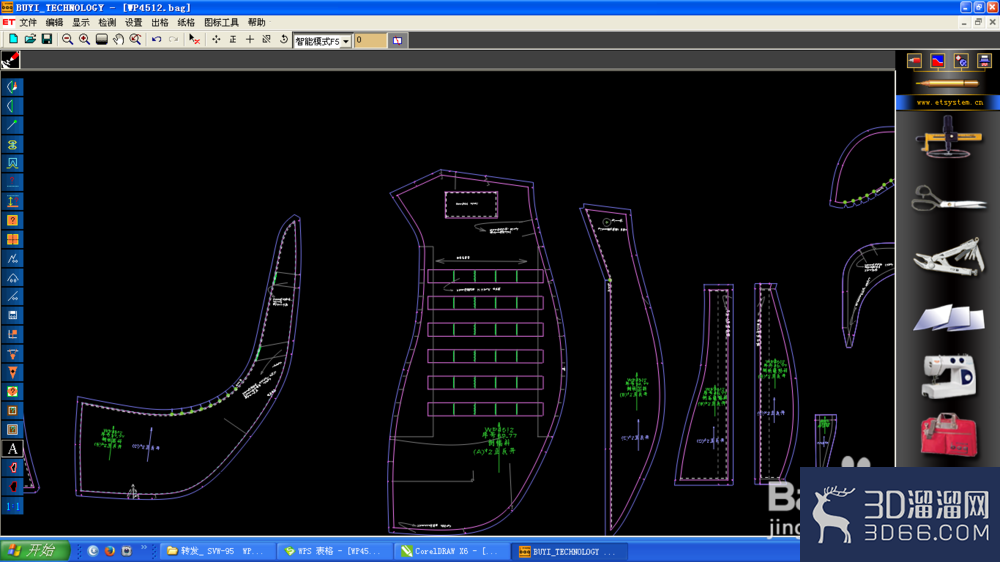Click the rotate counterclockwise toolbar icon

284,40
